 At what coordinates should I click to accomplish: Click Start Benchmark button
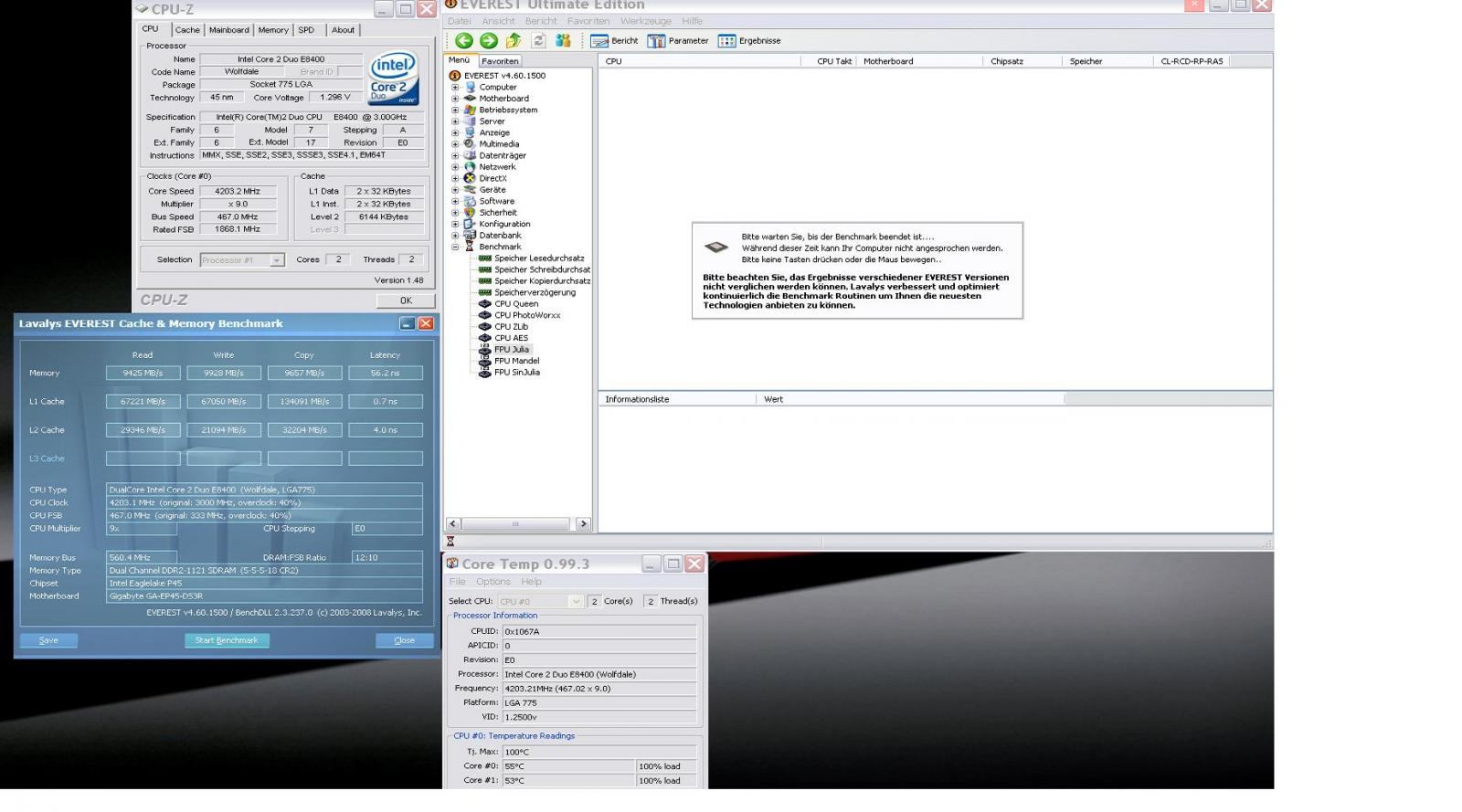227,640
